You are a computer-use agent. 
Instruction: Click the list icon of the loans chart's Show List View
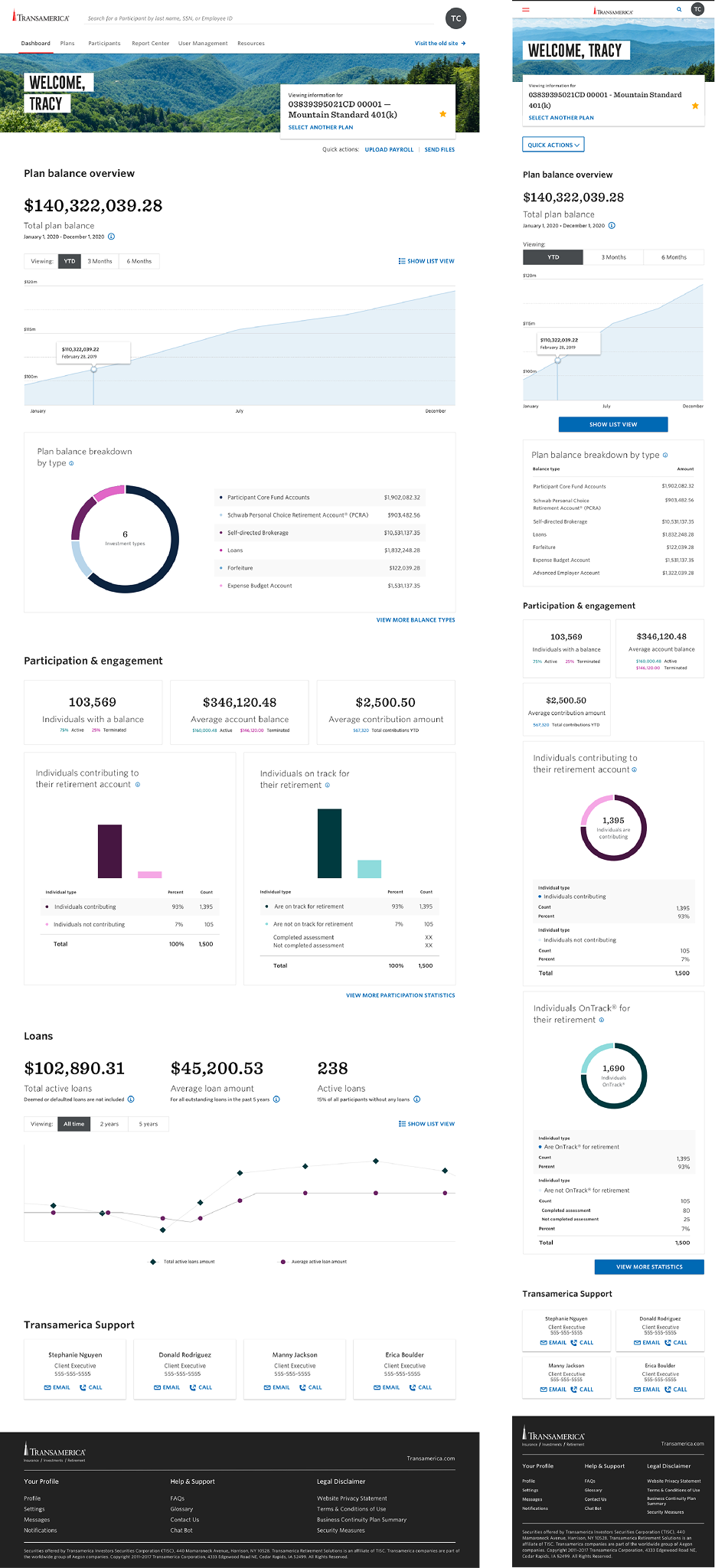tap(402, 1124)
